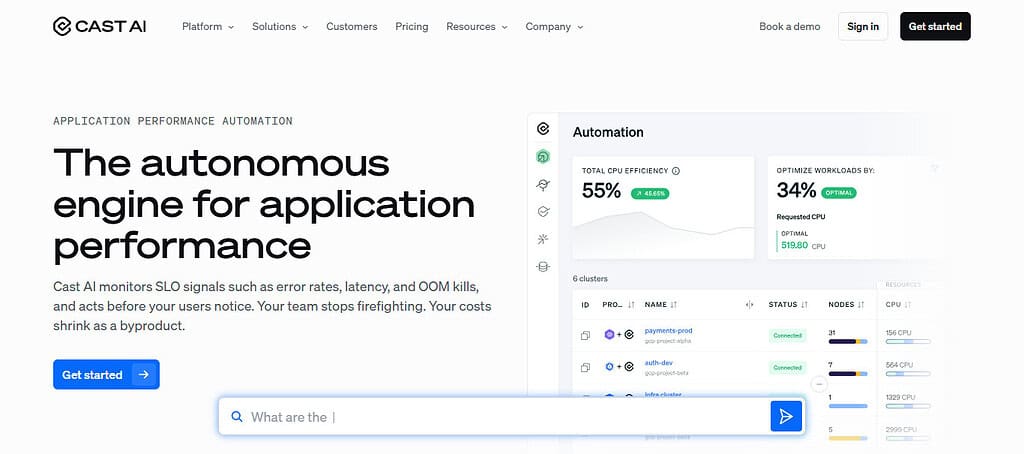The height and width of the screenshot is (454, 1024).
Task: Click the Automation heading
Action: pos(608,132)
